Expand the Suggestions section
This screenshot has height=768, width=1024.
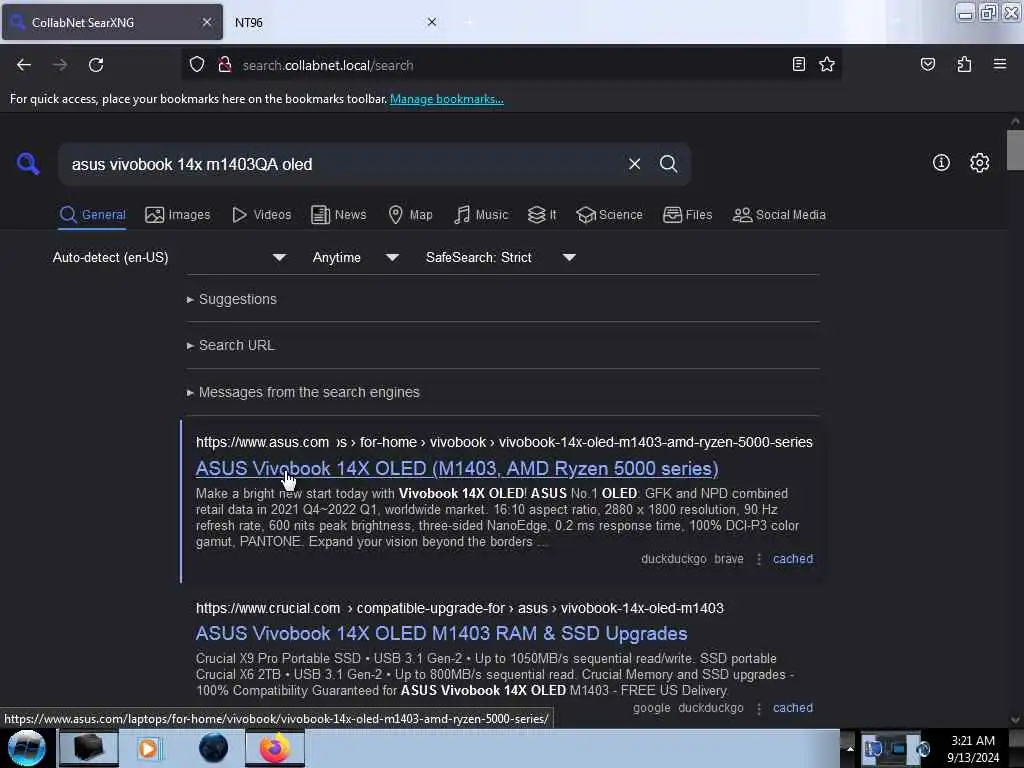click(x=232, y=299)
